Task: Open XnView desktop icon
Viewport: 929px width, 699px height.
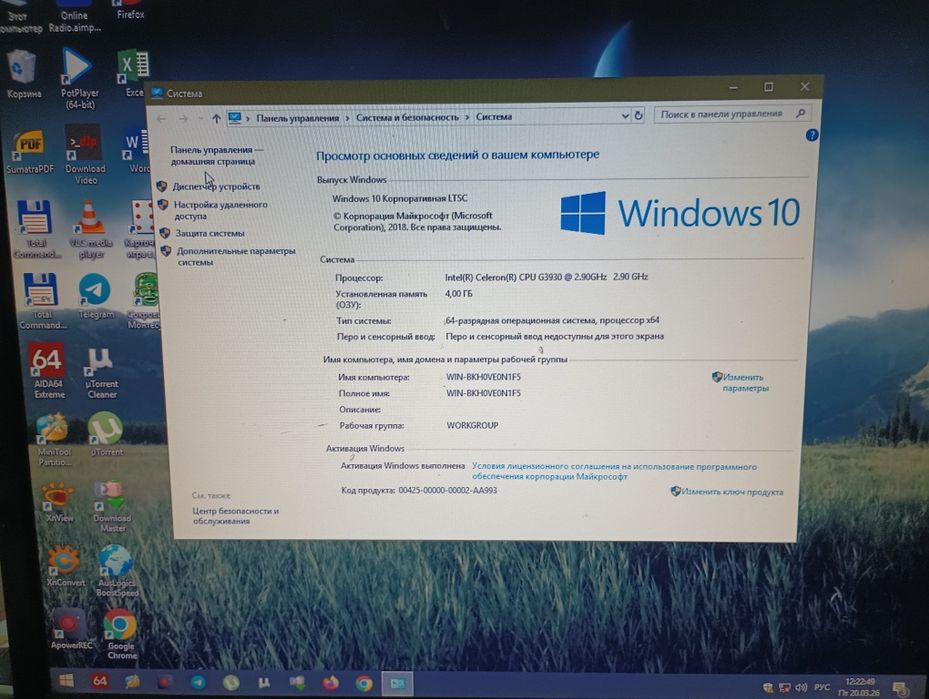Action: (58, 502)
